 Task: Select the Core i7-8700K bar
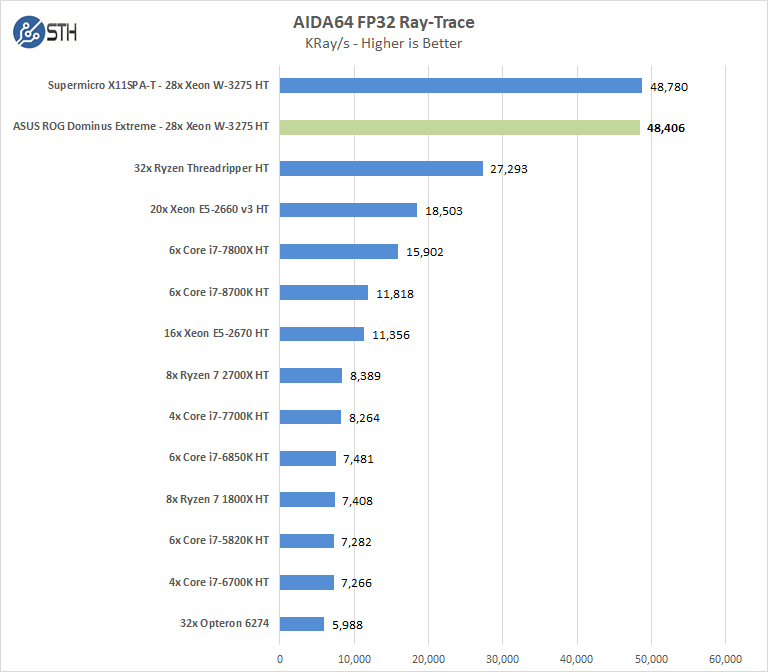[324, 292]
